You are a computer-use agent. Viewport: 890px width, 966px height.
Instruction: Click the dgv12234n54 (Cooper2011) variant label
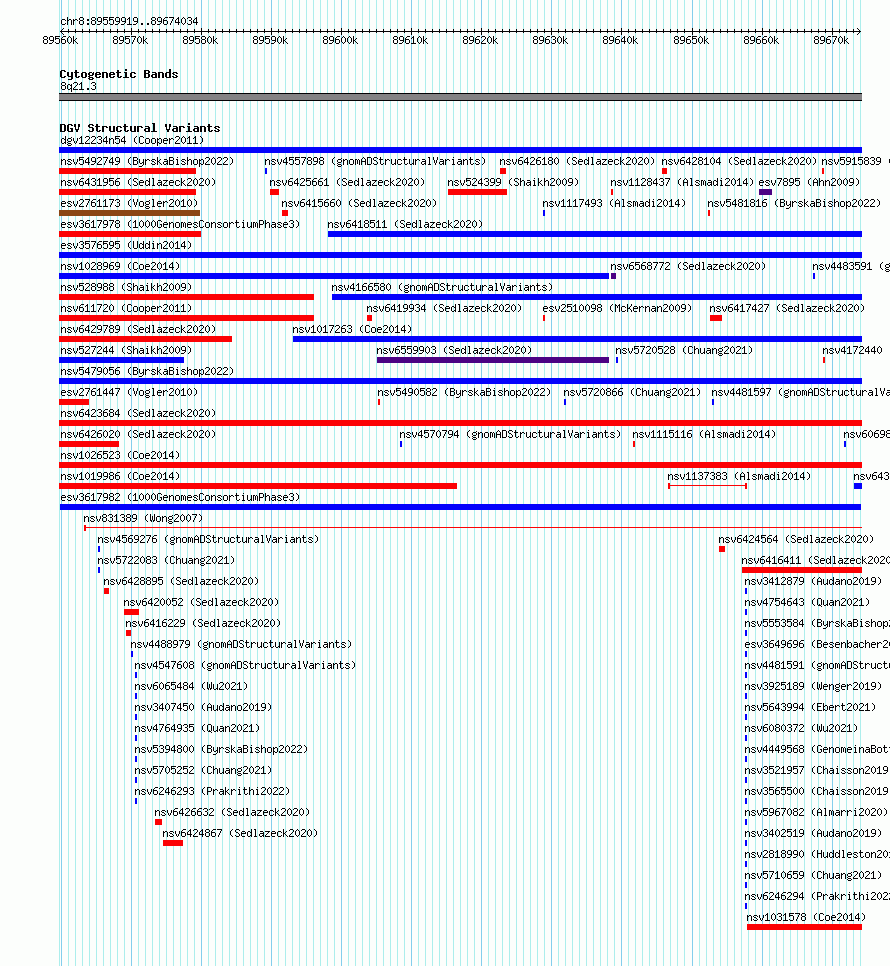coord(132,140)
